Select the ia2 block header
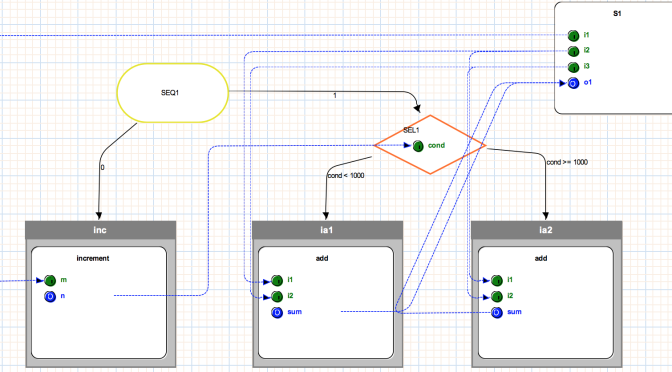672x372 pixels. pyautogui.click(x=546, y=230)
